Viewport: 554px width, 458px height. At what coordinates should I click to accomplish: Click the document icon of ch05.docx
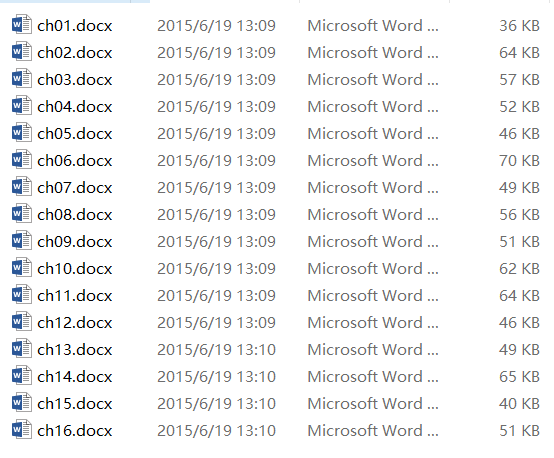point(22,132)
